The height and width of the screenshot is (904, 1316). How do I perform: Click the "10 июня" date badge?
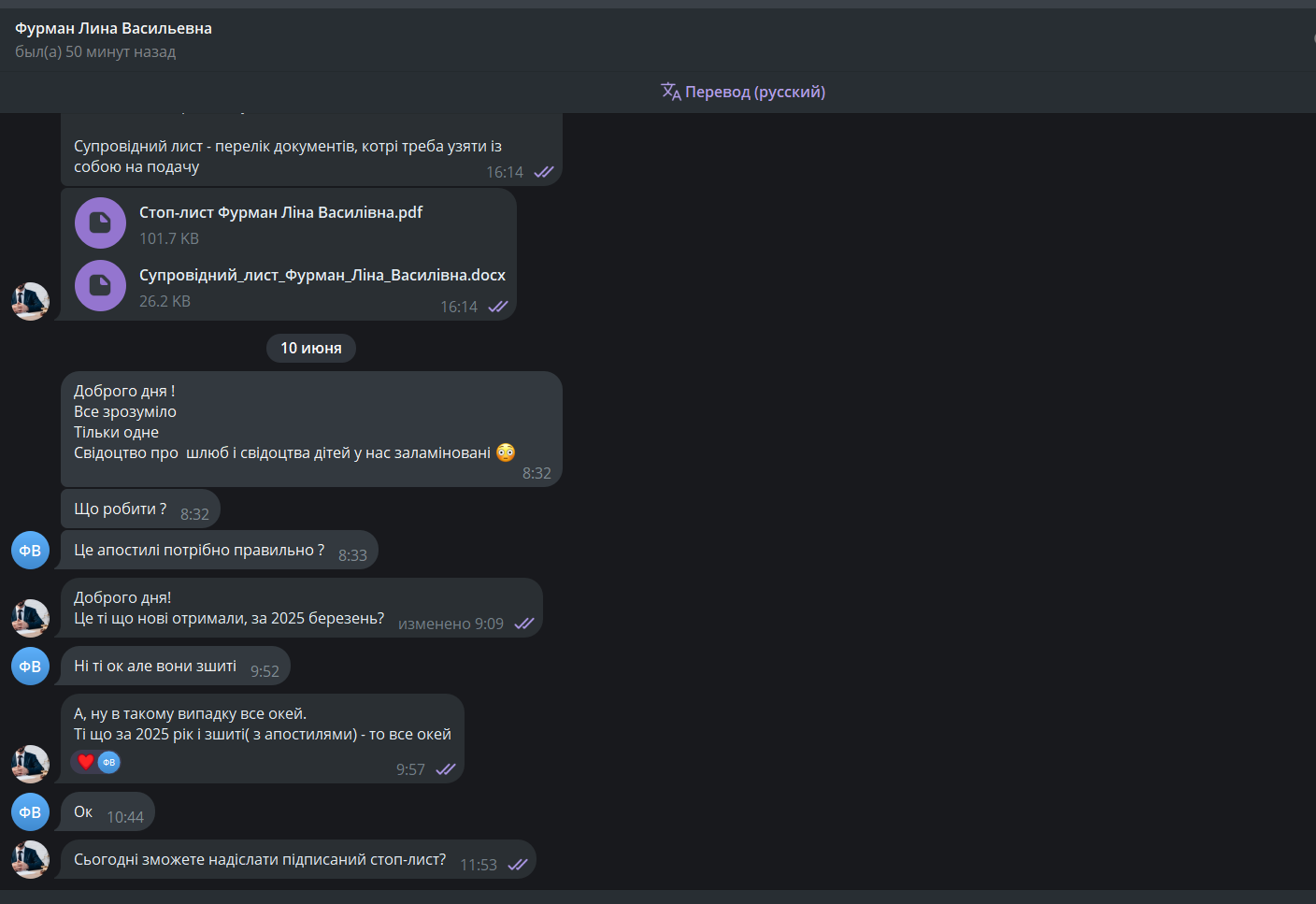311,348
